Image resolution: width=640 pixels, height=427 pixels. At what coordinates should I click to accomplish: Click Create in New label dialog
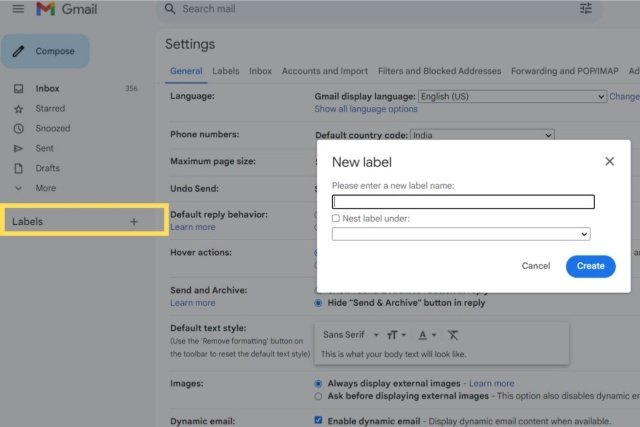coord(590,266)
